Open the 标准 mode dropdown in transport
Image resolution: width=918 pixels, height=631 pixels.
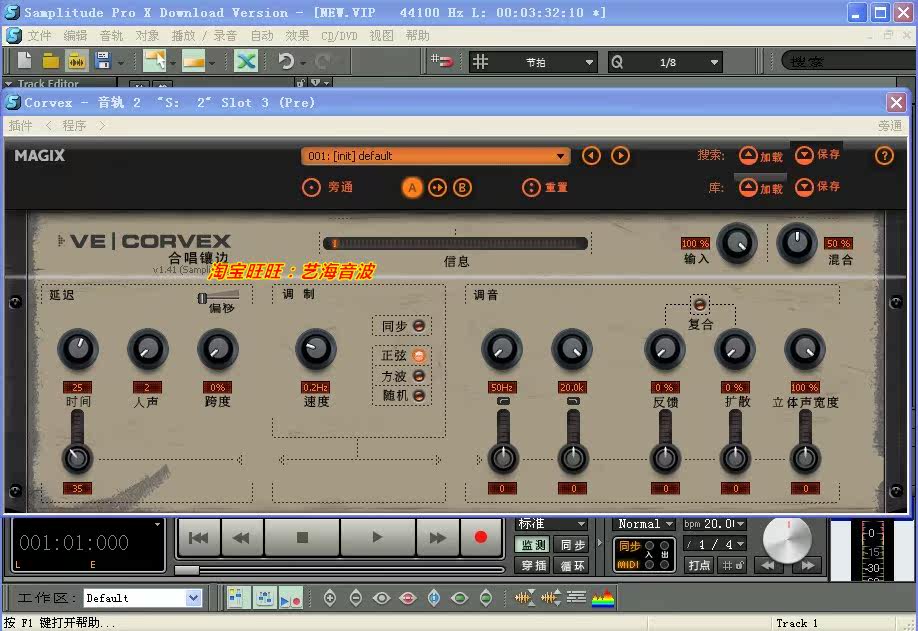coord(552,524)
